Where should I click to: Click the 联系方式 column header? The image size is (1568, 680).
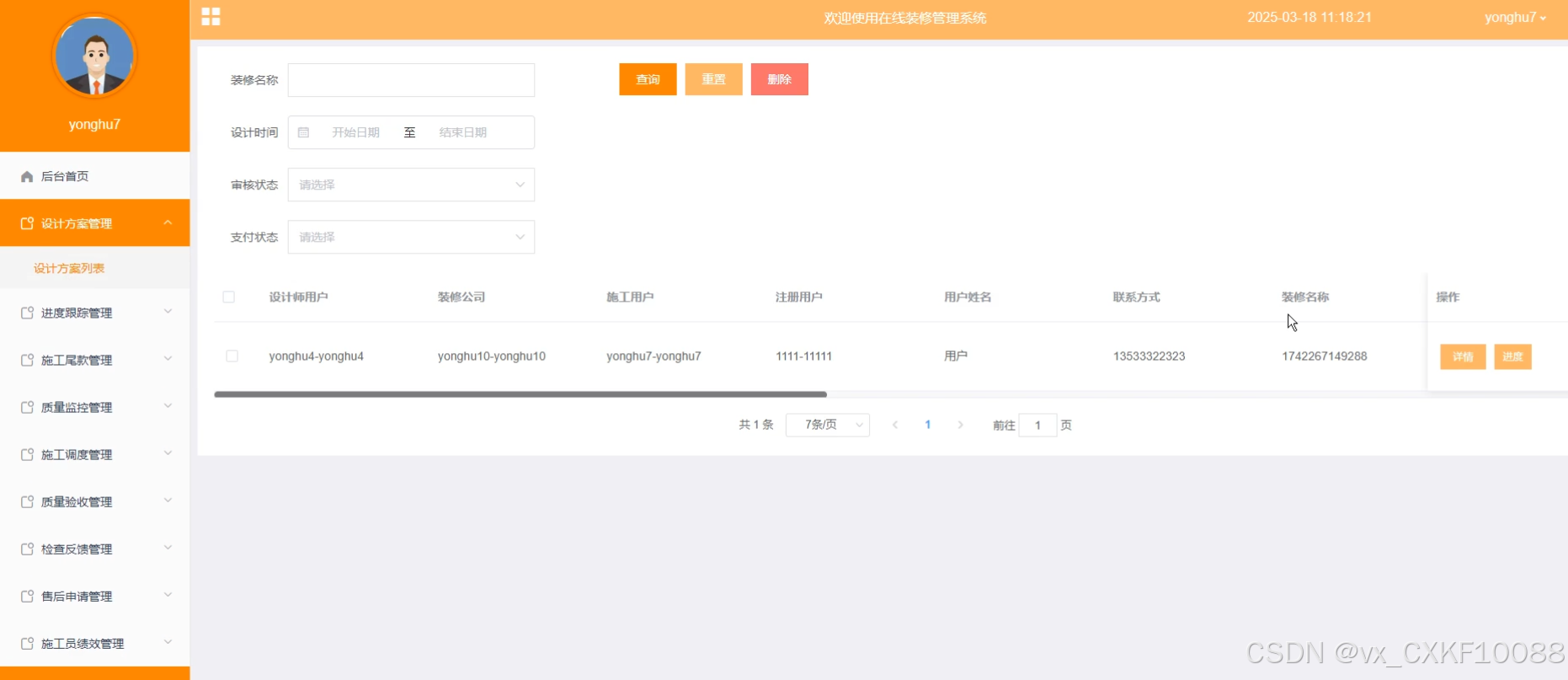click(x=1136, y=297)
